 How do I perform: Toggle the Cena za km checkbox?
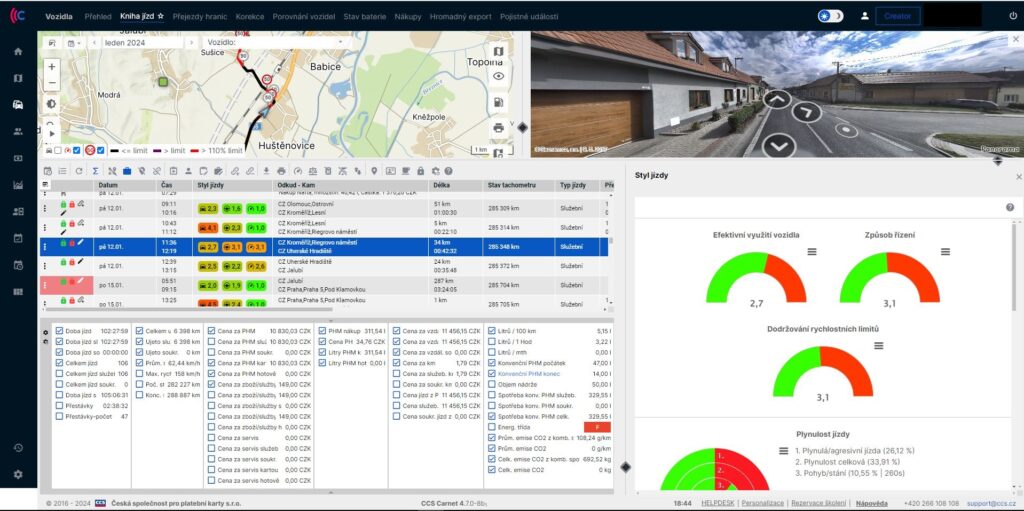(x=396, y=363)
